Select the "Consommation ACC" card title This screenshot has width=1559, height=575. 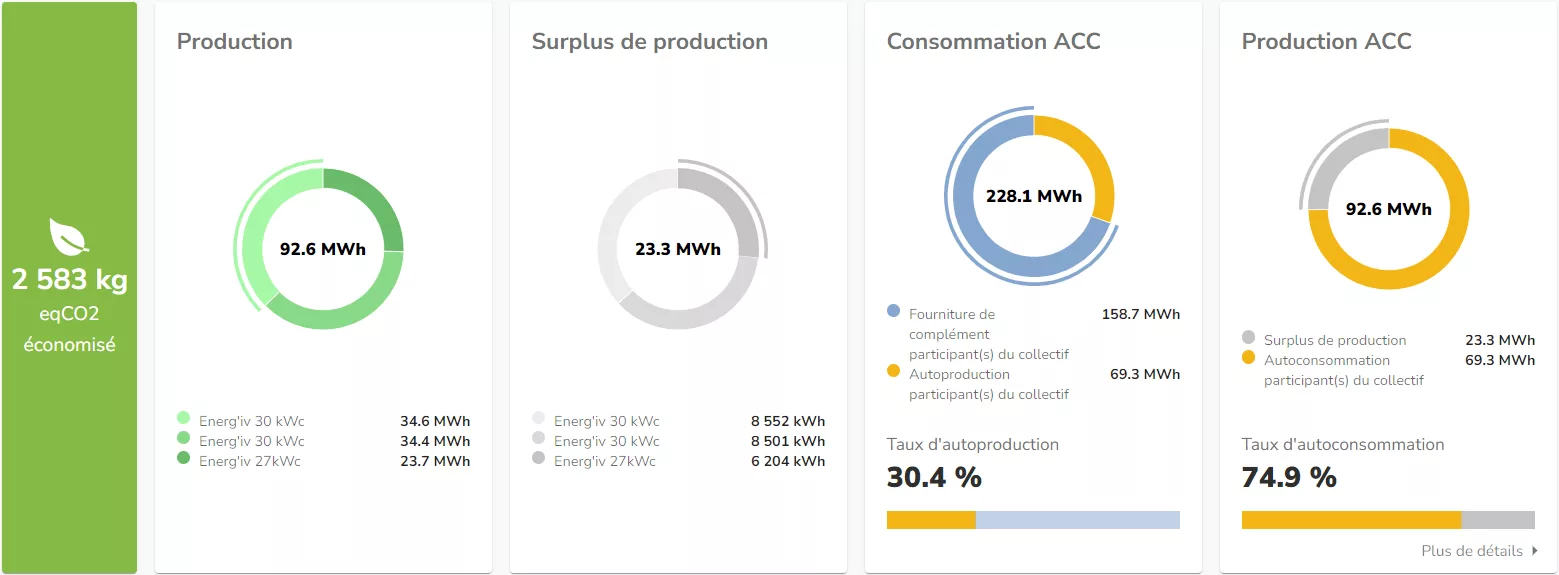click(x=993, y=42)
